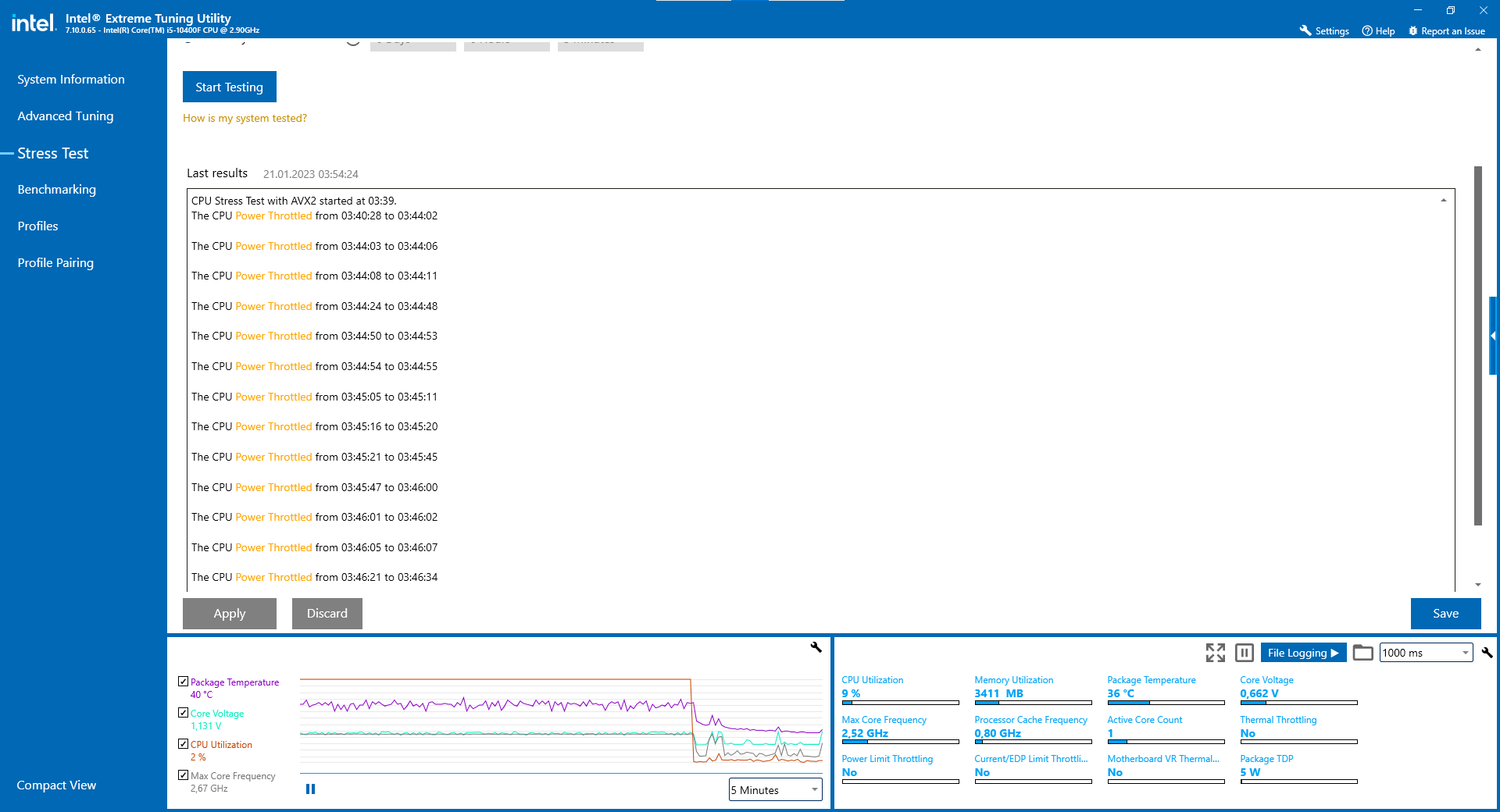Click main page scroll up arrow
1500x812 pixels.
pyautogui.click(x=1477, y=49)
